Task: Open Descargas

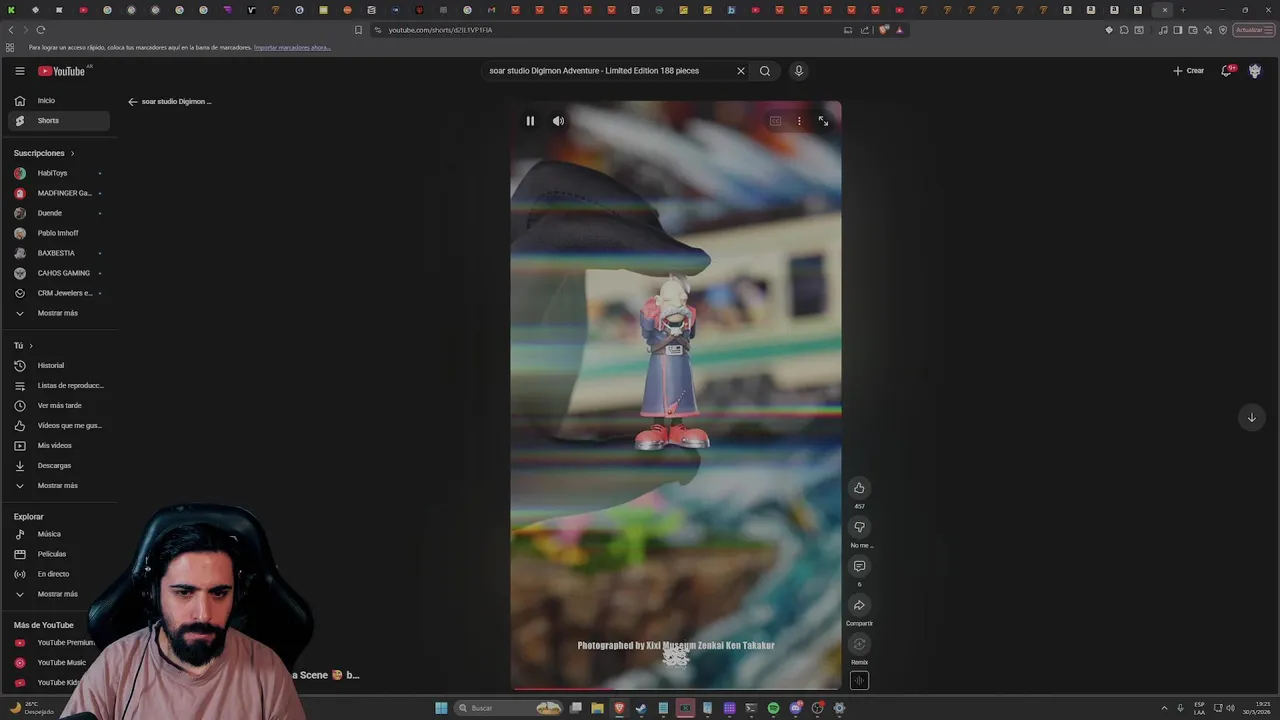Action: pyautogui.click(x=59, y=466)
